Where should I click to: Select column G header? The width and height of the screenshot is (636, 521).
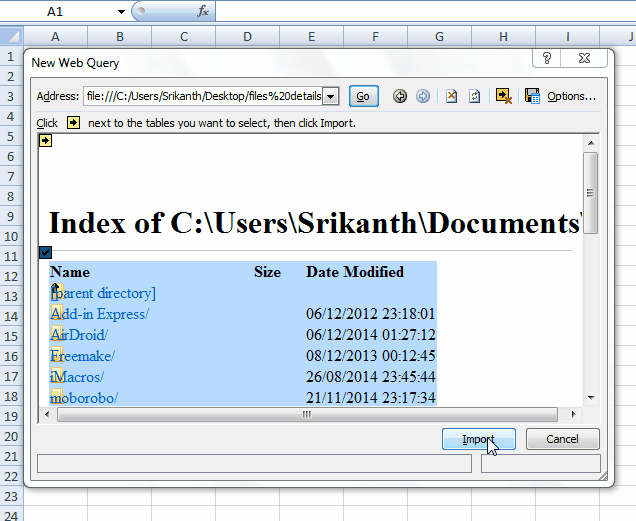point(439,37)
